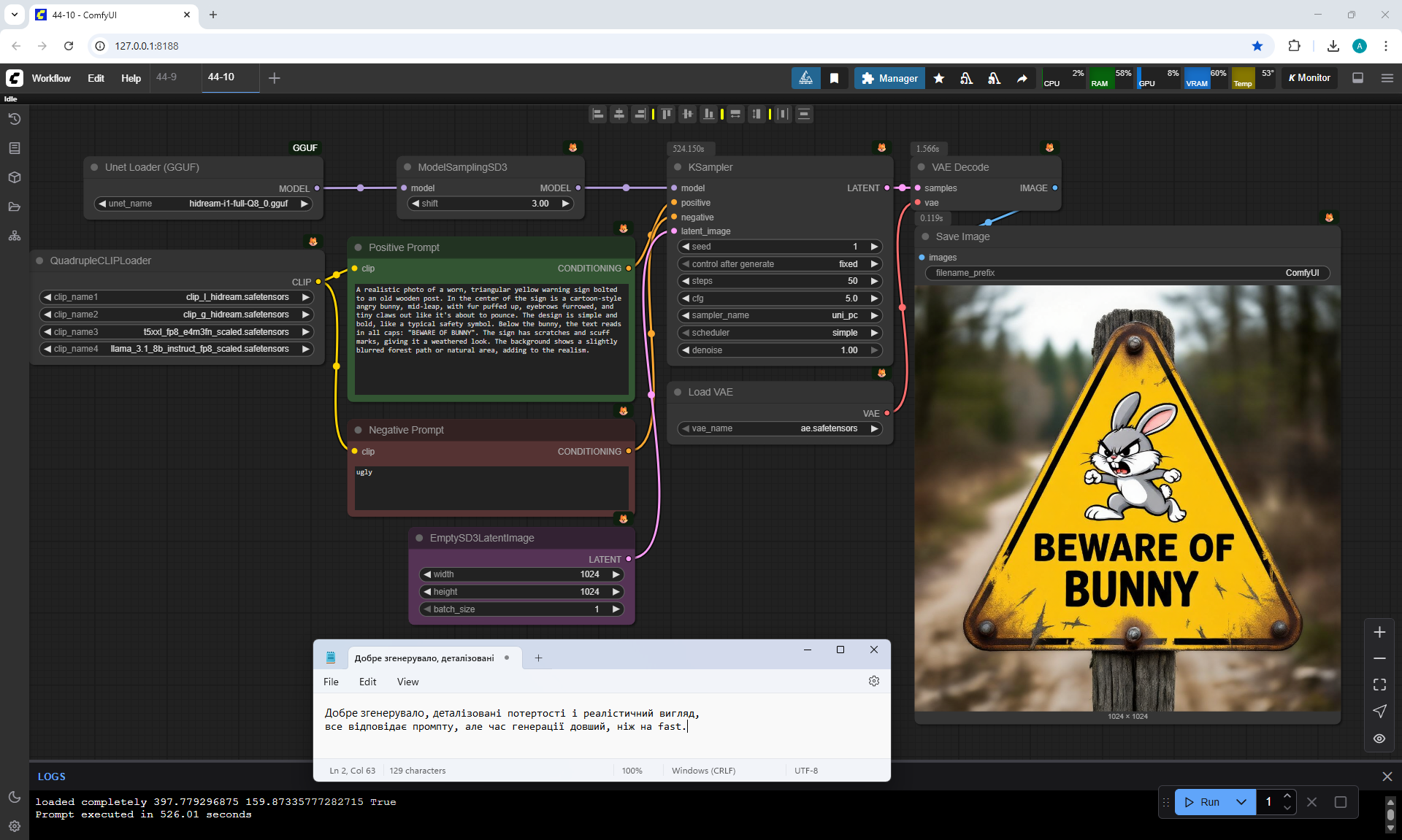Toggle dark theme moon icon
Viewport: 1402px width, 840px height.
point(14,797)
